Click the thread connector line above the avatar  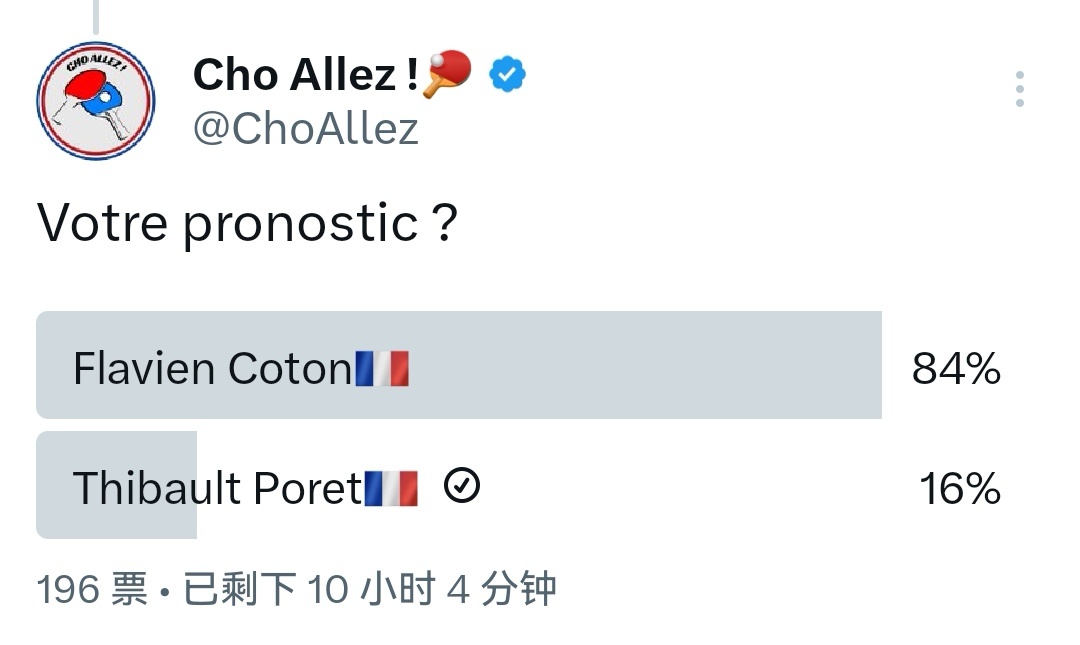coord(95,15)
